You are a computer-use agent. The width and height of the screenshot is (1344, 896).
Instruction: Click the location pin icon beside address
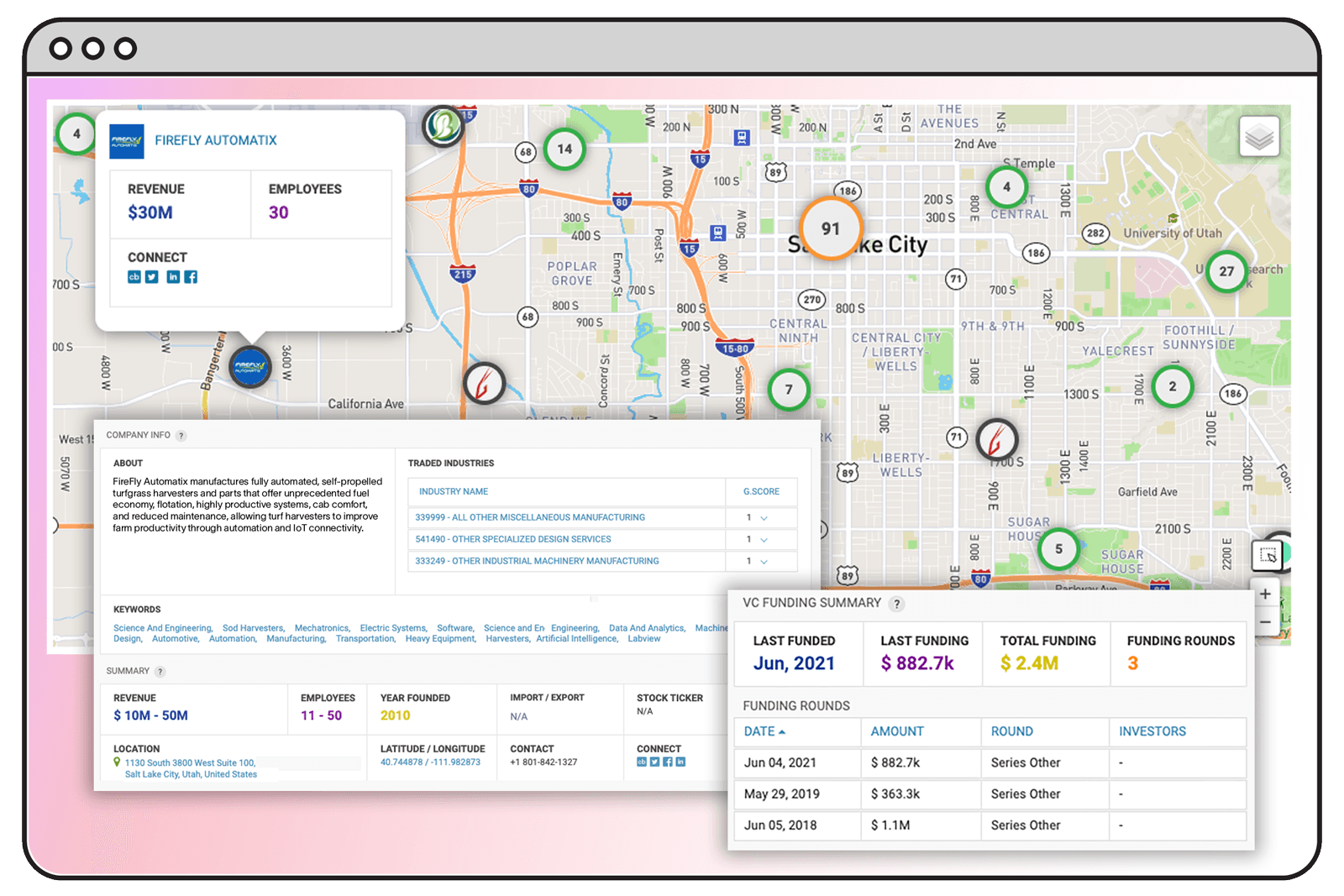pyautogui.click(x=117, y=762)
